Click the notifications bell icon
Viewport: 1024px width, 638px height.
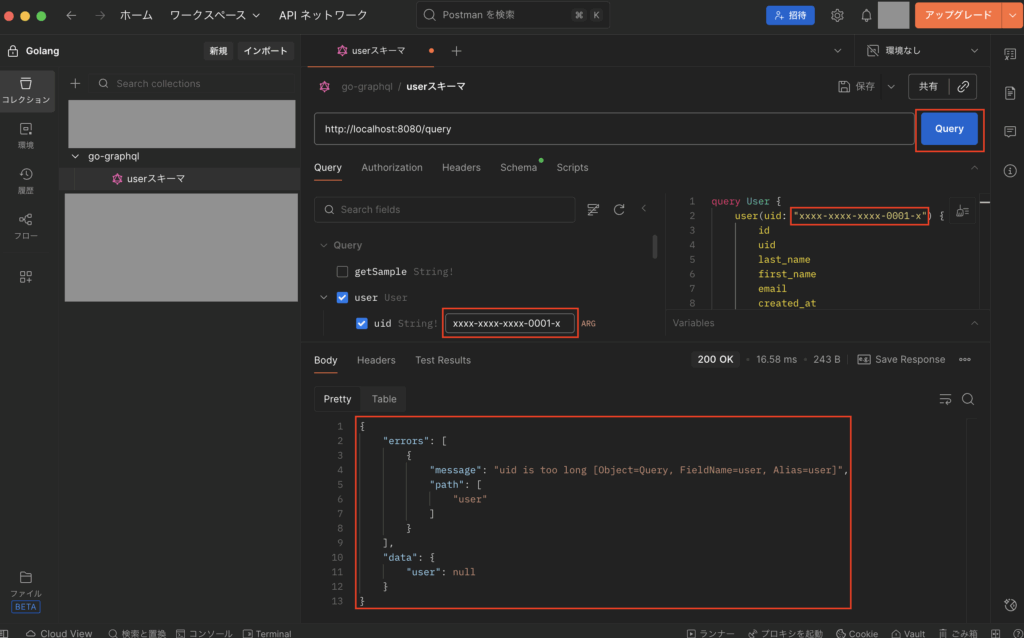tap(864, 15)
